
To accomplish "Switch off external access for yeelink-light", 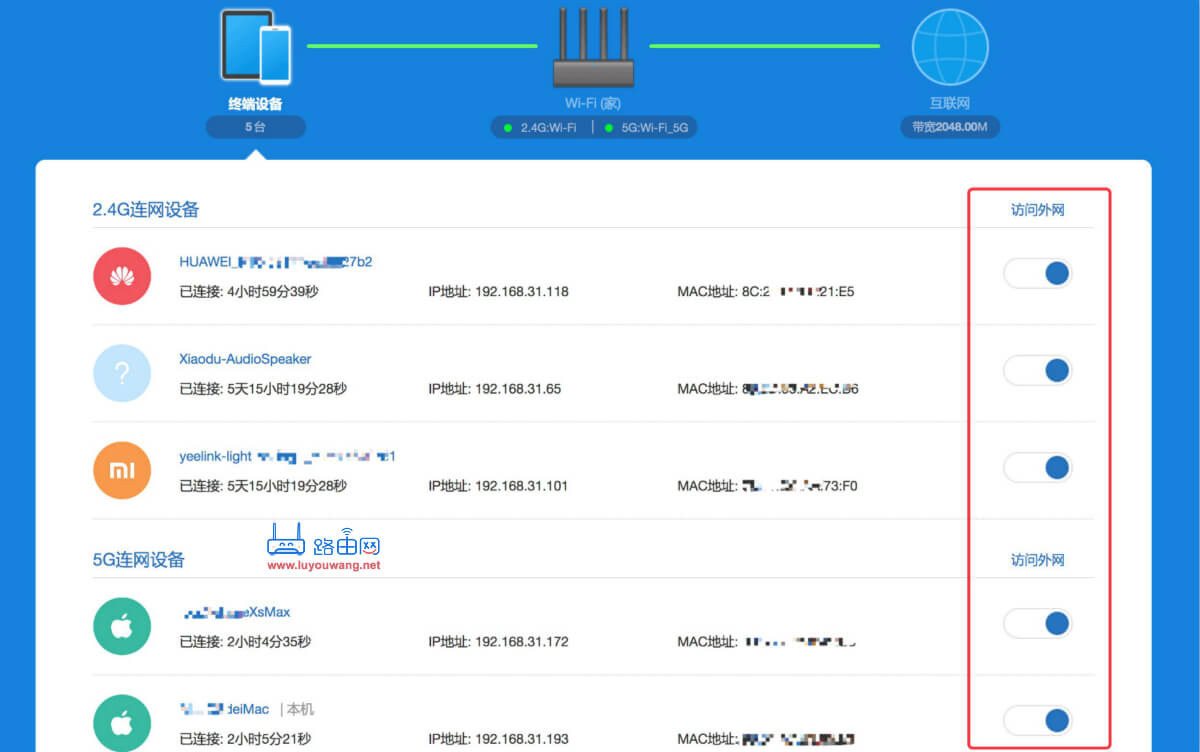I will coord(1038,467).
